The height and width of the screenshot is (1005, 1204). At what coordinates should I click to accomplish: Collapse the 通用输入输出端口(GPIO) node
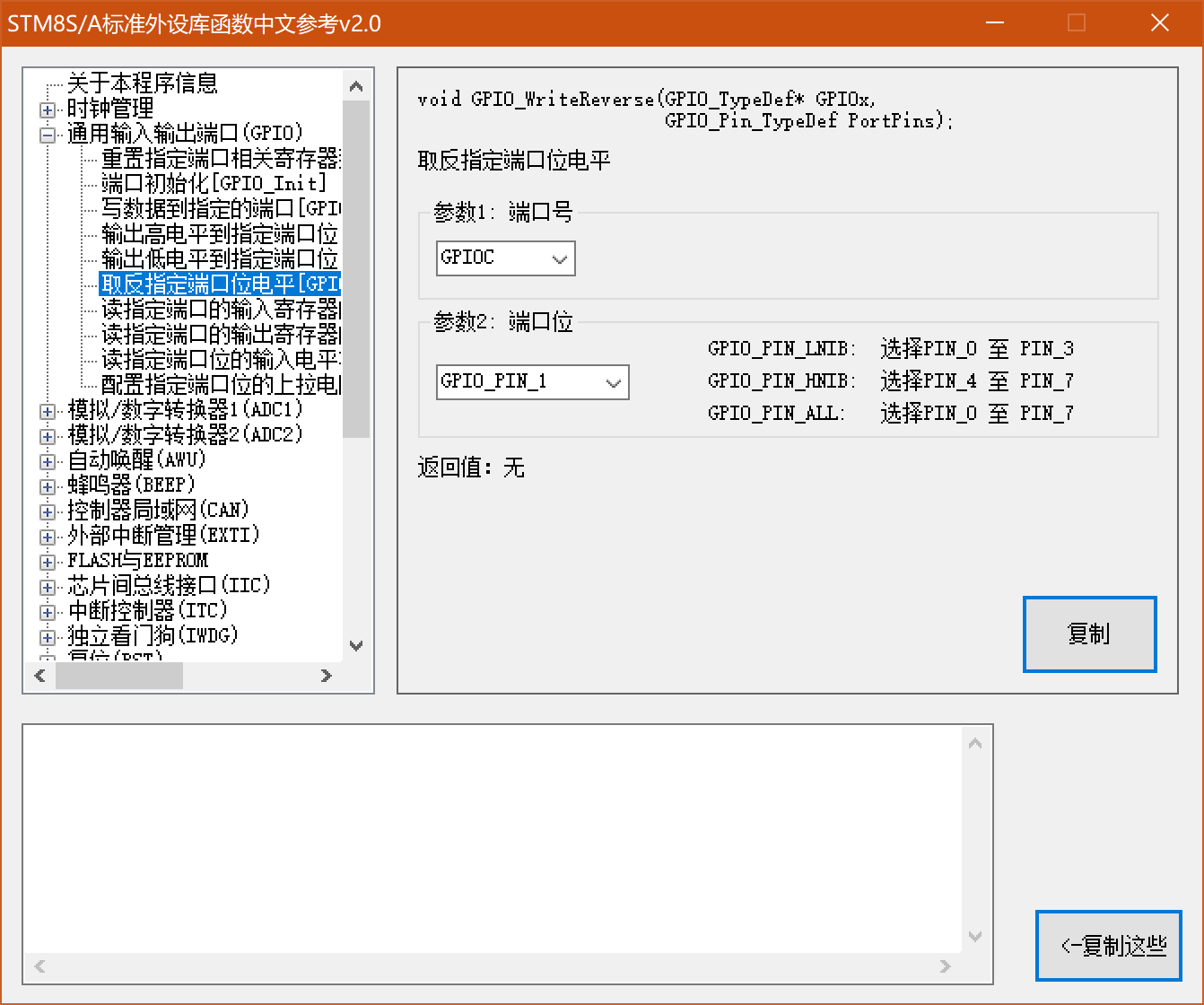tap(47, 132)
